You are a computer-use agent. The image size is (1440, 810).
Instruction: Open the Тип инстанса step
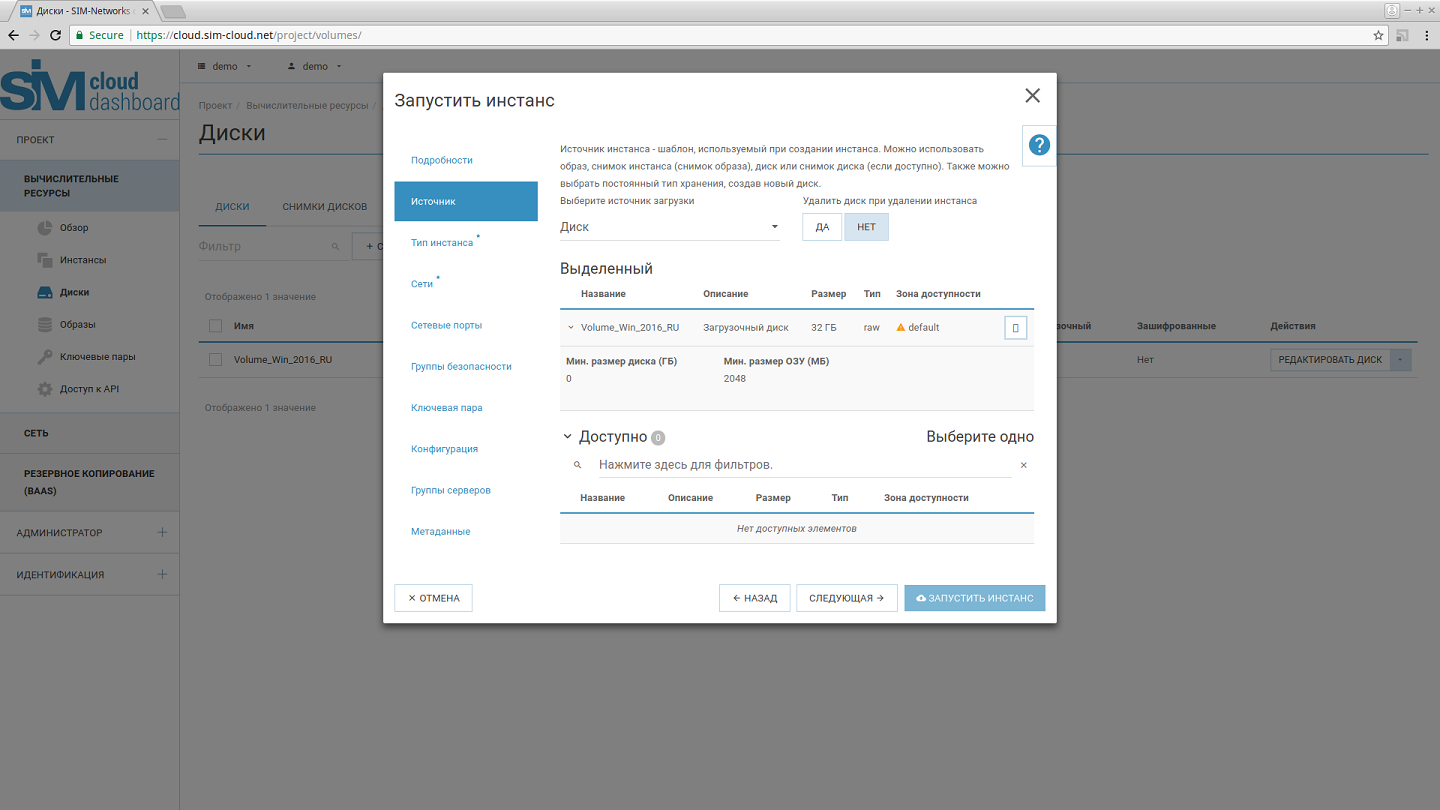(x=442, y=243)
